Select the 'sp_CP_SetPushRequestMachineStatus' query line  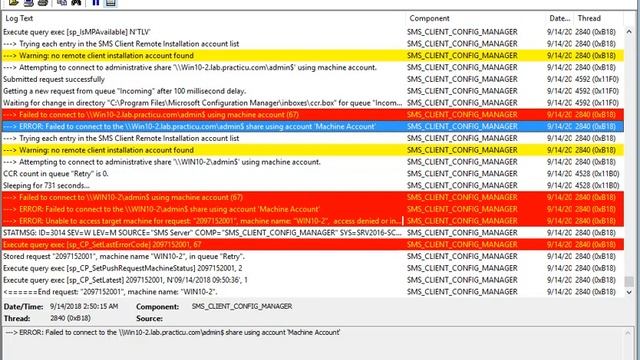[x=313, y=269]
